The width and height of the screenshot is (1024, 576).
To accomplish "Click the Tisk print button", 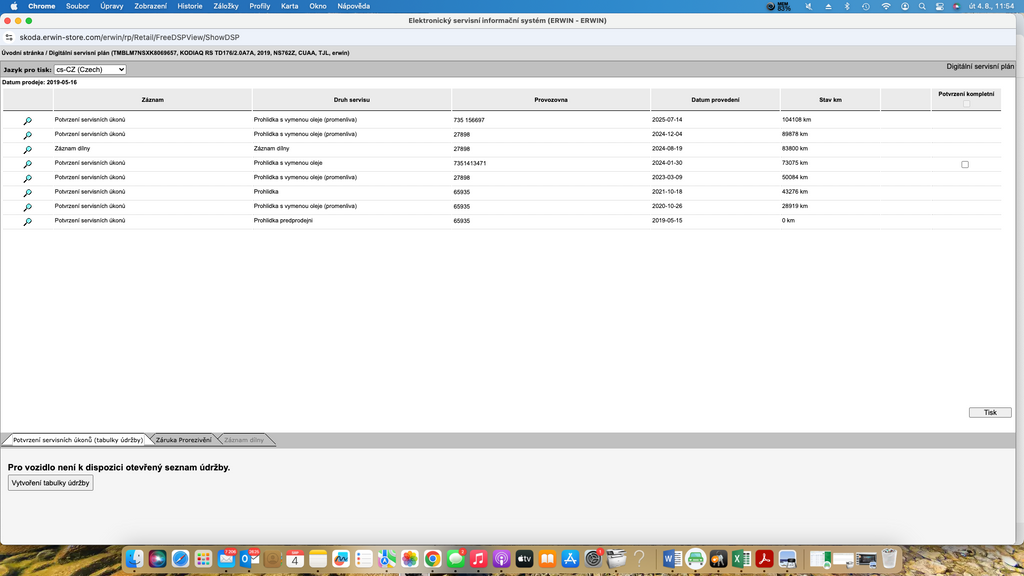I will coord(990,412).
